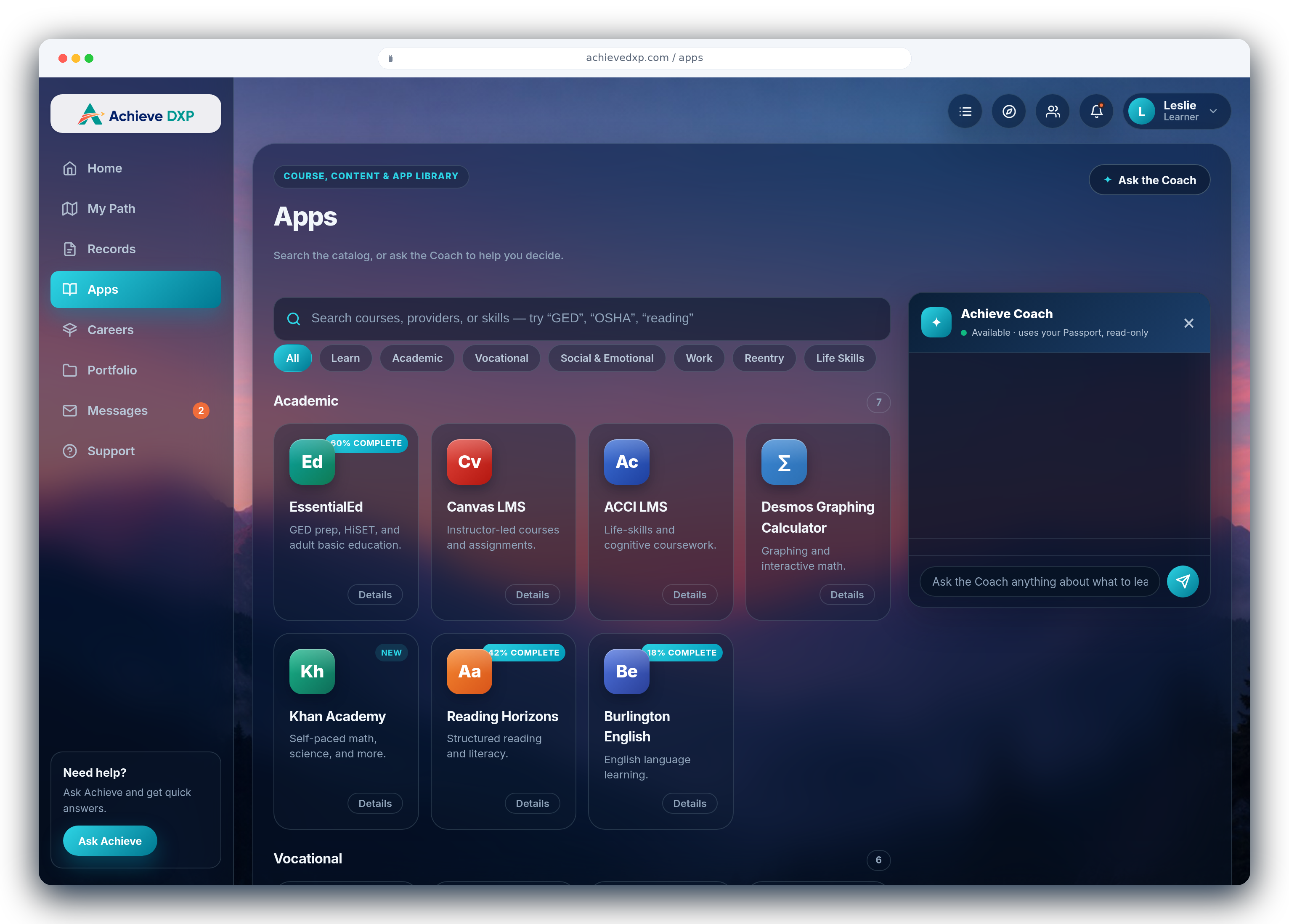Open Details for Reading Horizons
This screenshot has height=924, width=1289.
click(x=533, y=804)
